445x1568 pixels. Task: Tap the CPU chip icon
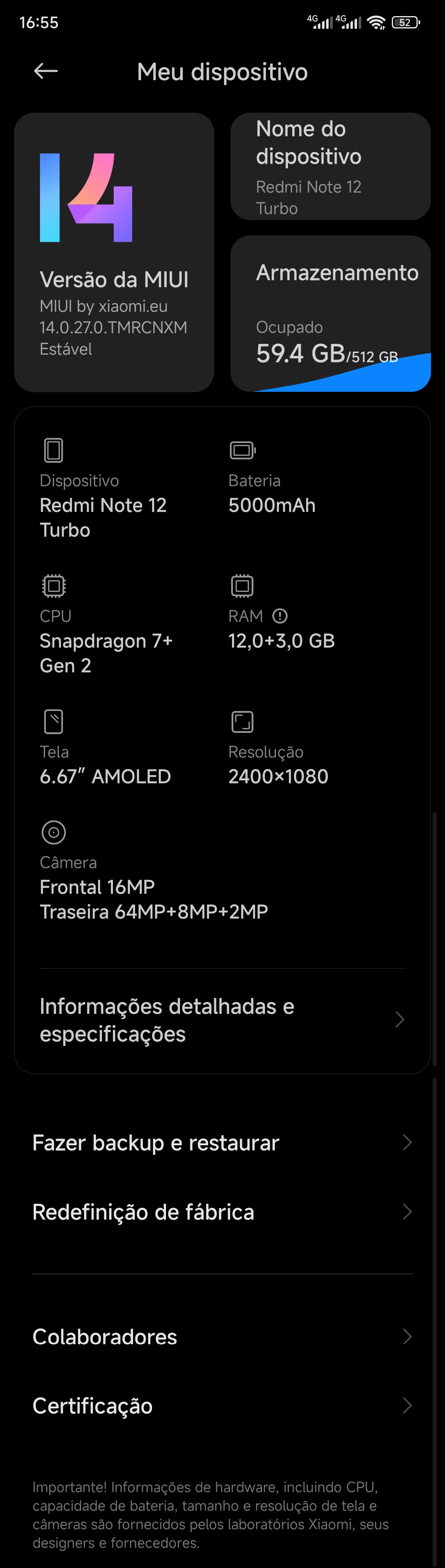tap(54, 586)
